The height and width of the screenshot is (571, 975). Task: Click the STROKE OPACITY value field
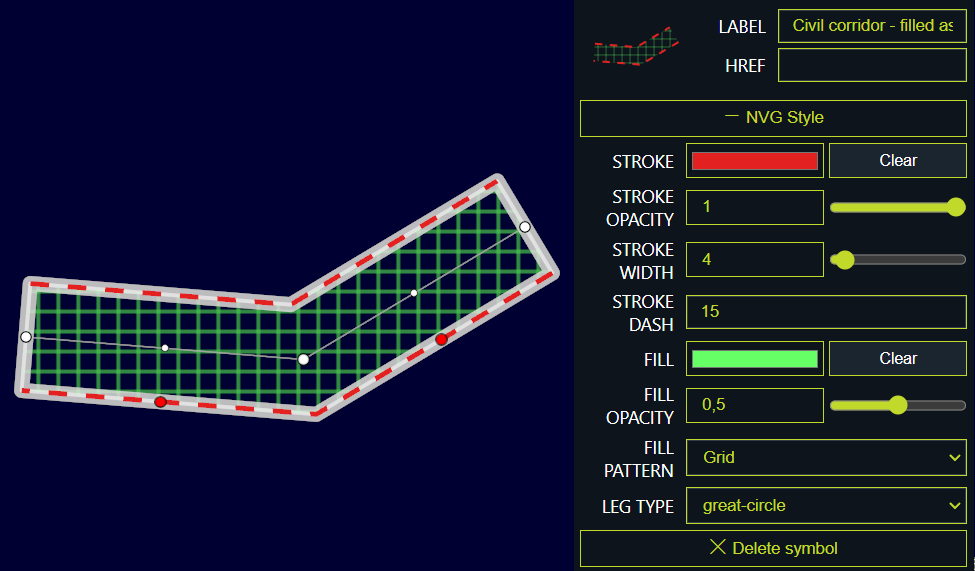(754, 207)
